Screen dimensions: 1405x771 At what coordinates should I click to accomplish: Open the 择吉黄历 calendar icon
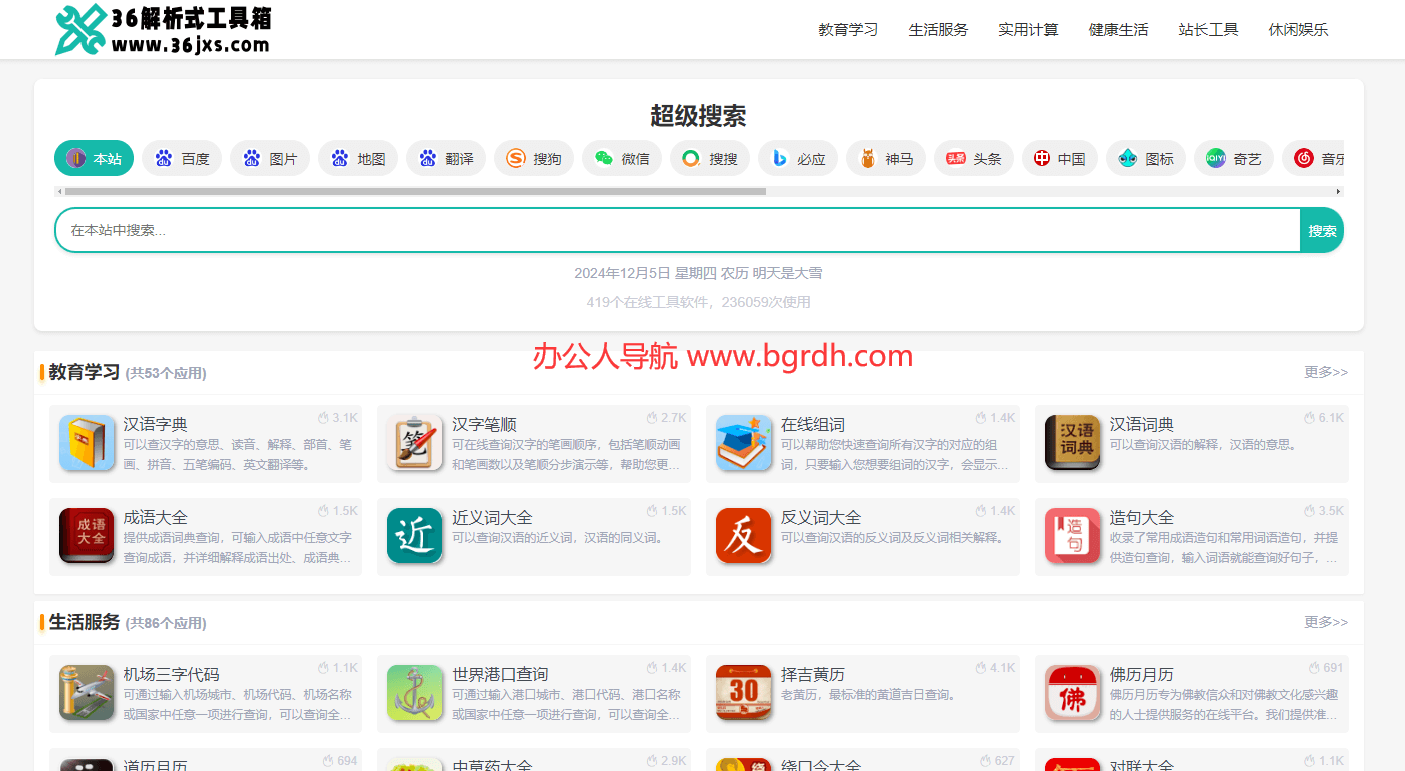coord(744,693)
